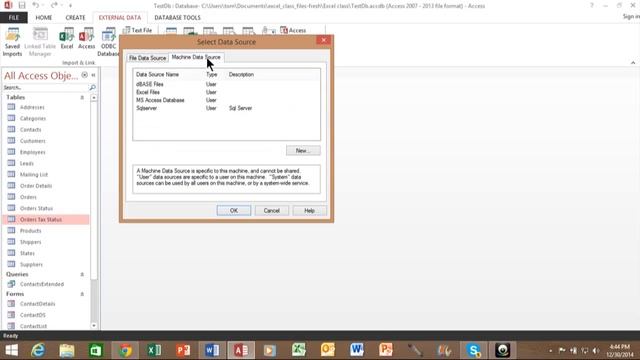Click the navigation pane search field
Viewport: 640px width, 360px height.
click(x=45, y=87)
